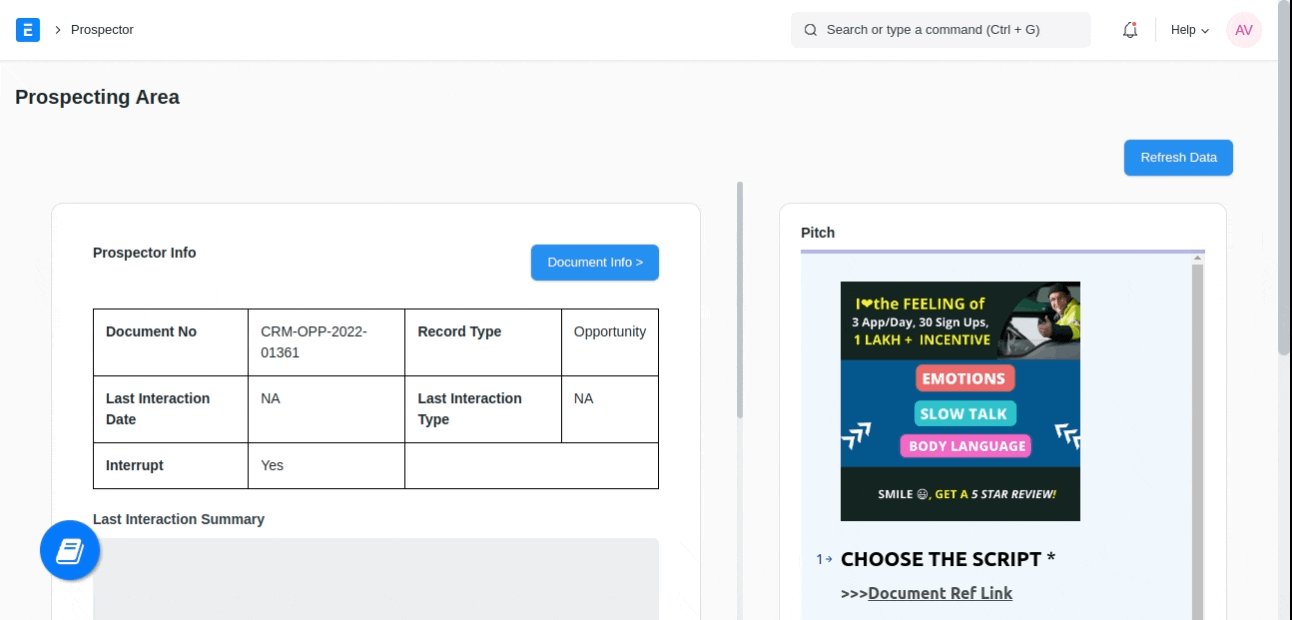
Task: Click the magnifier icon in search bar
Action: coord(811,30)
